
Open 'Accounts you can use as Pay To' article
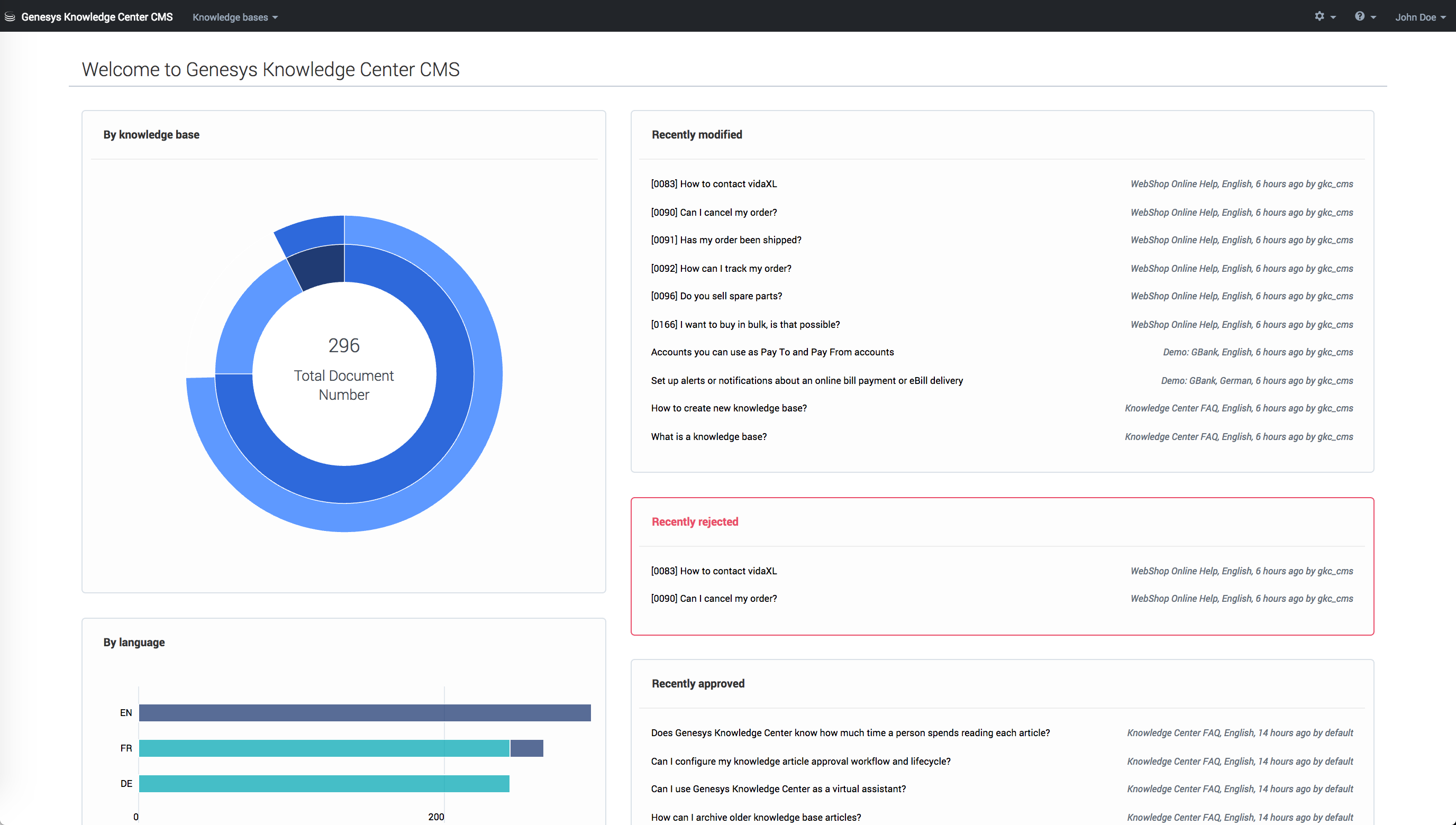pyautogui.click(x=772, y=352)
